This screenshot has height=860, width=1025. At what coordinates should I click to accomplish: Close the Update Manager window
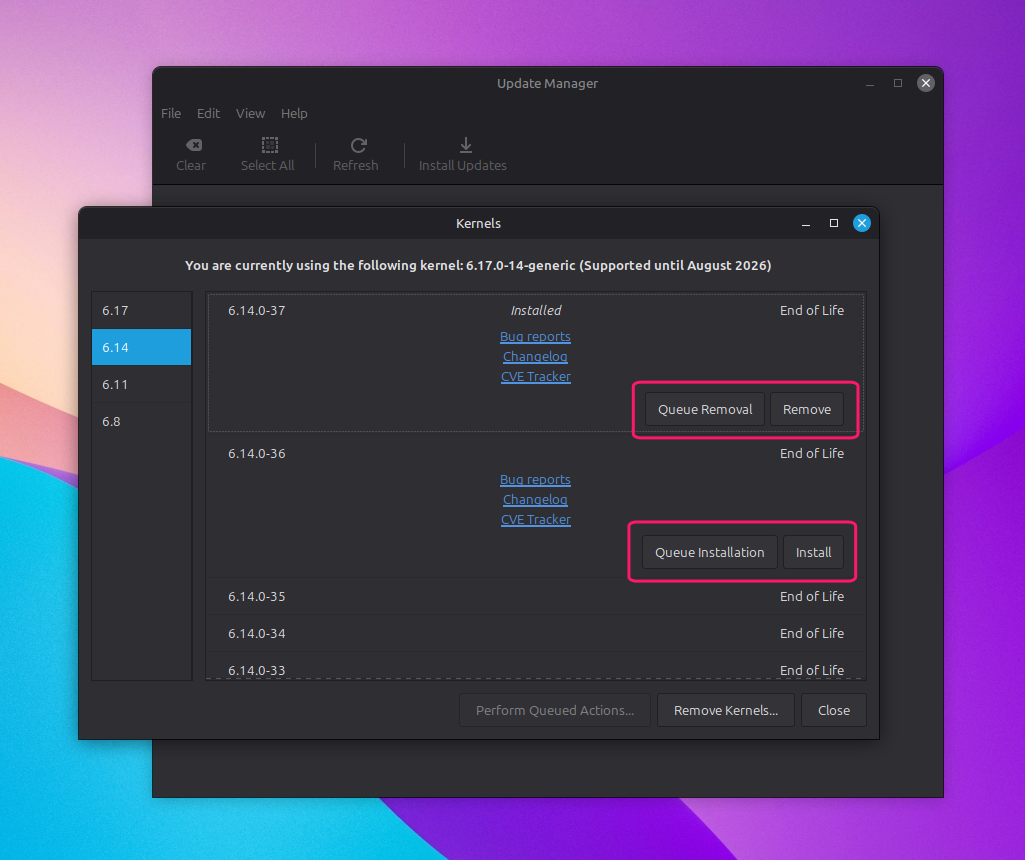click(926, 83)
